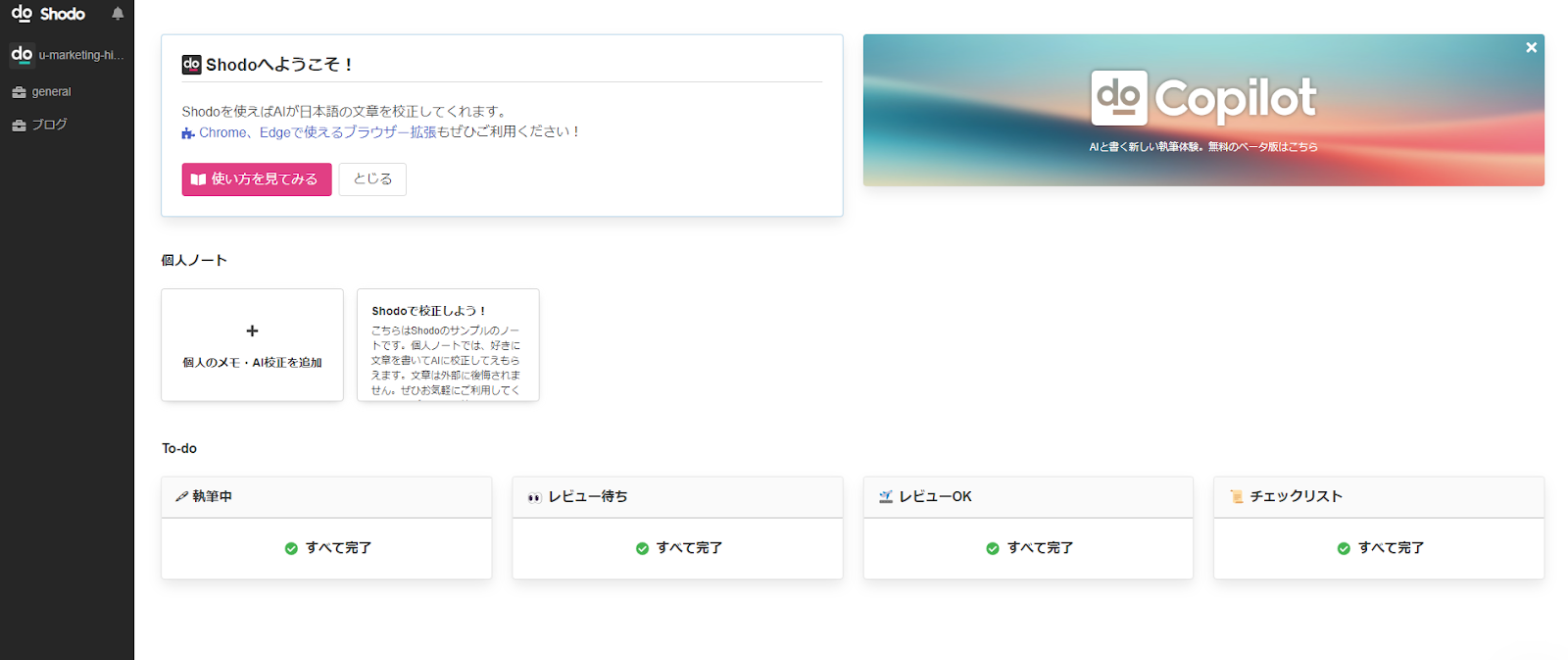Click すべて完了 under レビューOK
This screenshot has height=660, width=1568.
pos(1040,548)
